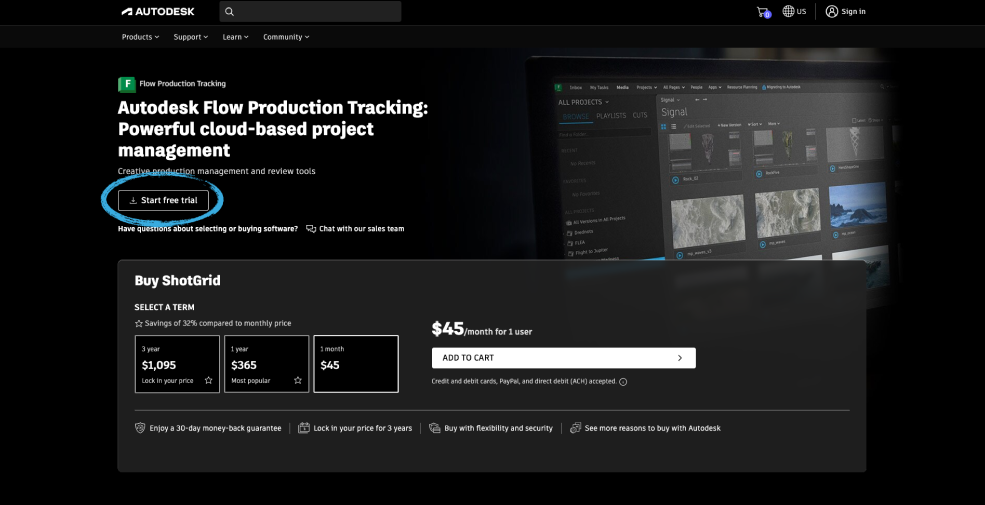Open Buy with flexibility and security
Screen dimensions: 985x505
(x=498, y=428)
